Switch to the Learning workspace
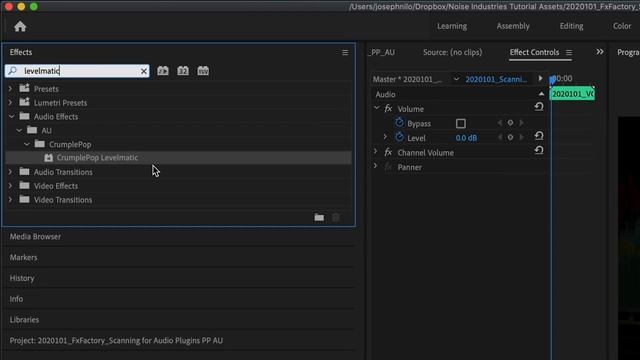Image resolution: width=640 pixels, height=360 pixels. pyautogui.click(x=452, y=26)
